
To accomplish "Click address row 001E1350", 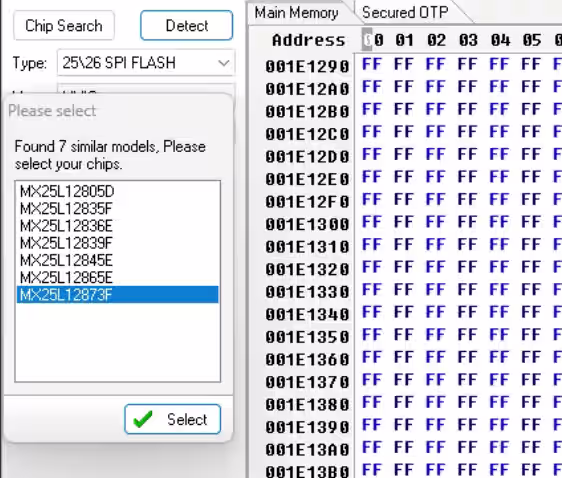I will (x=308, y=337).
